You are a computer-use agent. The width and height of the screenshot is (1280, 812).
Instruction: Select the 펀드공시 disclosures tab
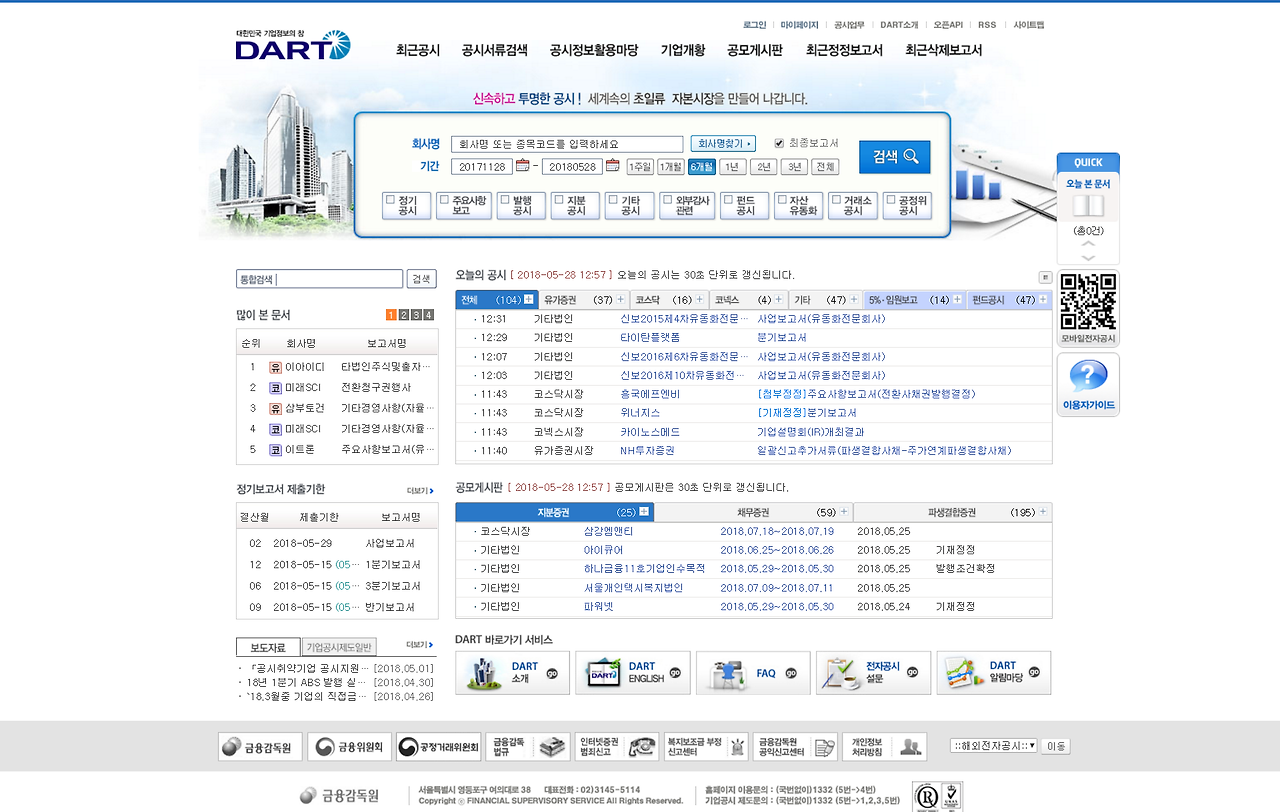[x=1010, y=299]
